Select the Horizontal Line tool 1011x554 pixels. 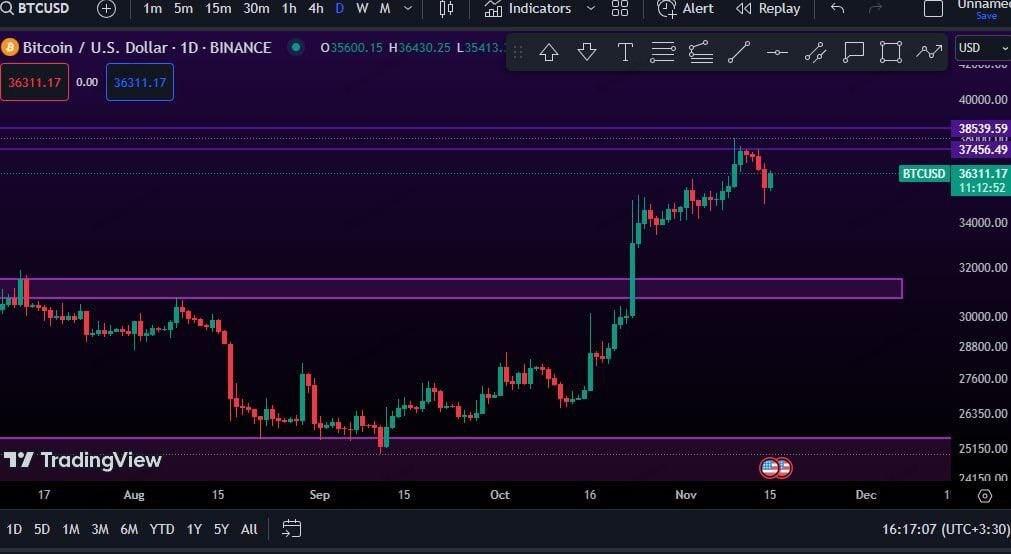(x=777, y=52)
